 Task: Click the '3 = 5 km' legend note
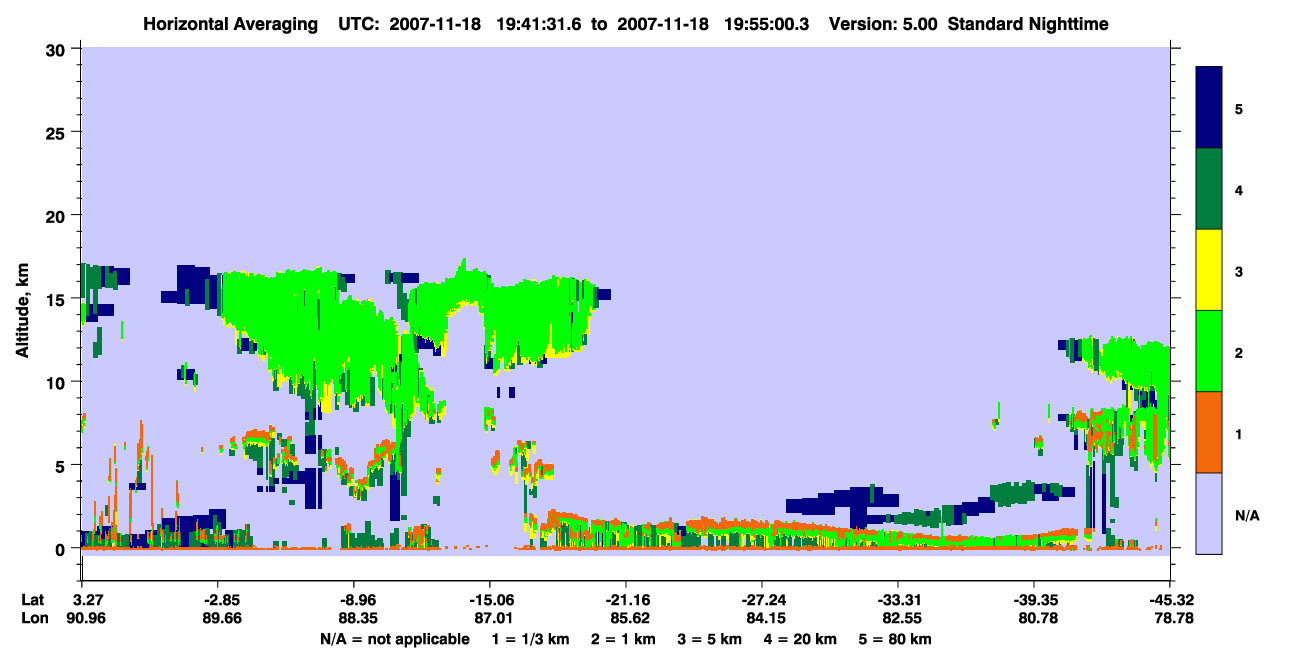point(711,639)
